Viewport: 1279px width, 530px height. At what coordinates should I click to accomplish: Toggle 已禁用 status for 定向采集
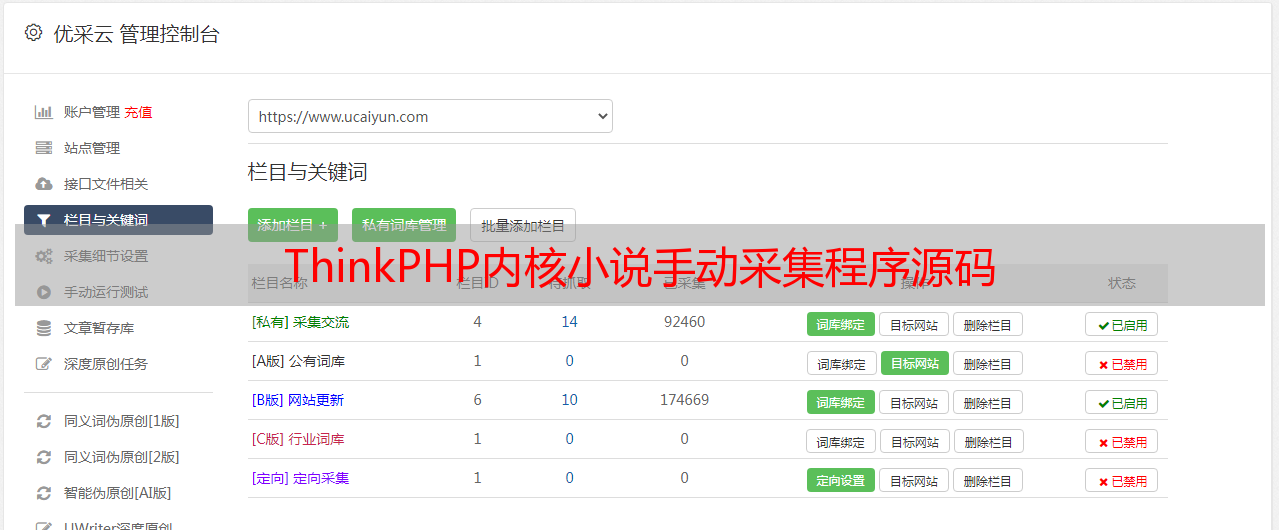(1122, 480)
